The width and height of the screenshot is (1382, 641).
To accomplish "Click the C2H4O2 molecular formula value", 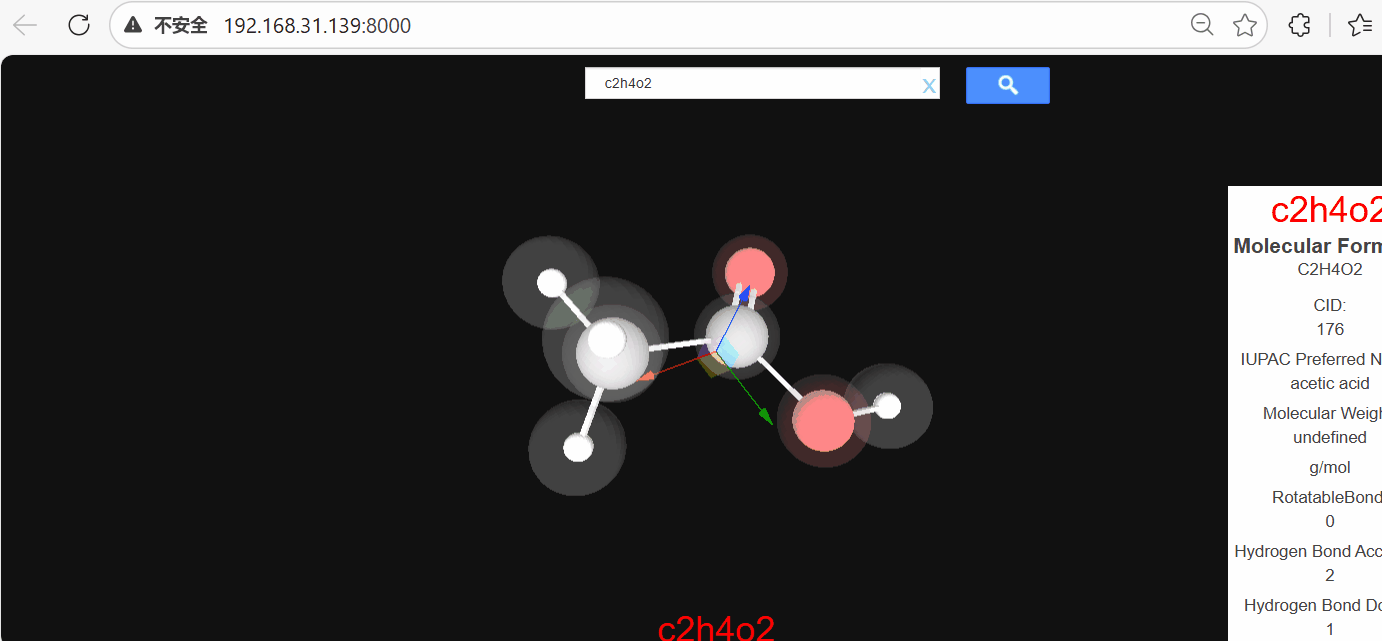I will pos(1330,269).
